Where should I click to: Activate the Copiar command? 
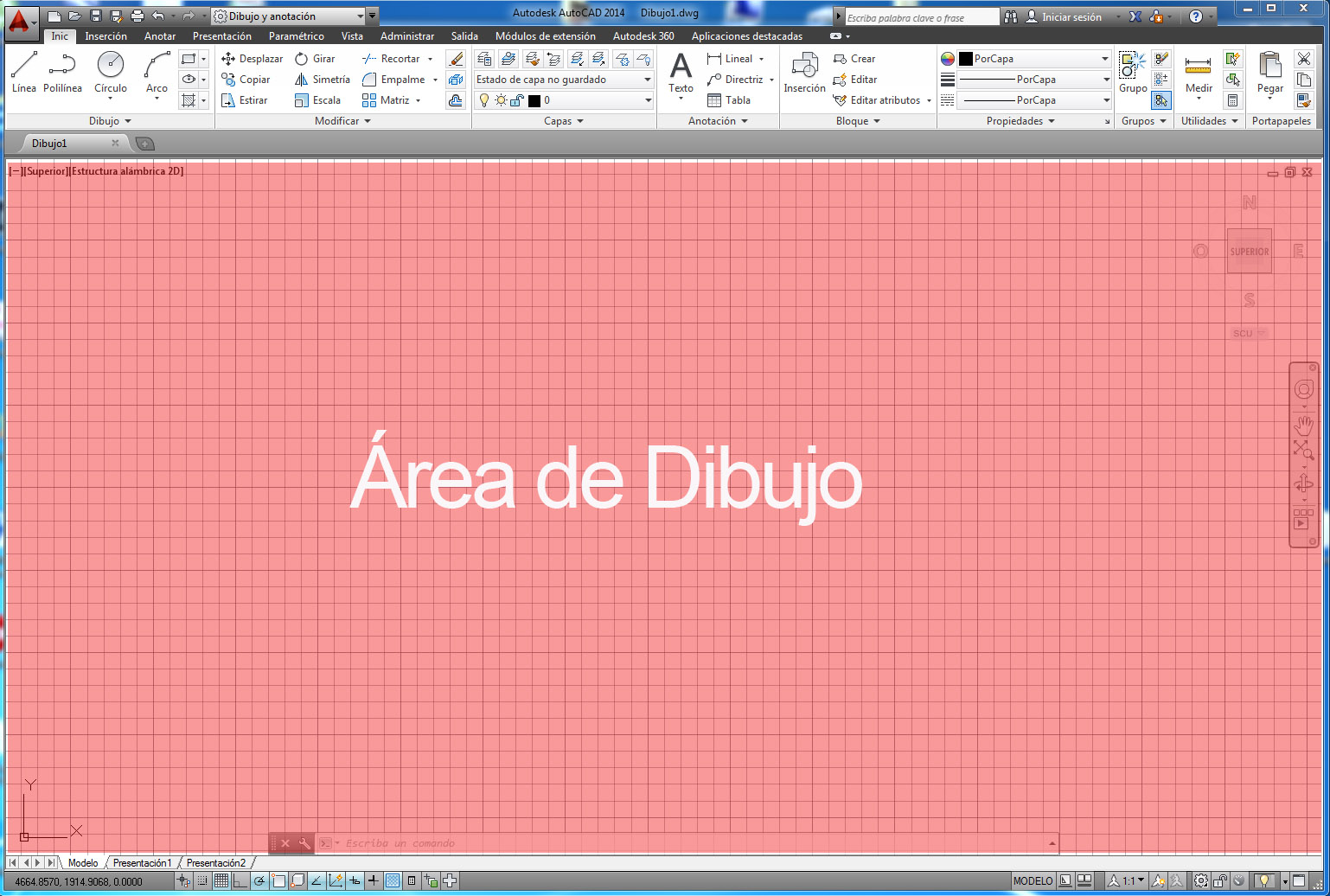tap(246, 80)
